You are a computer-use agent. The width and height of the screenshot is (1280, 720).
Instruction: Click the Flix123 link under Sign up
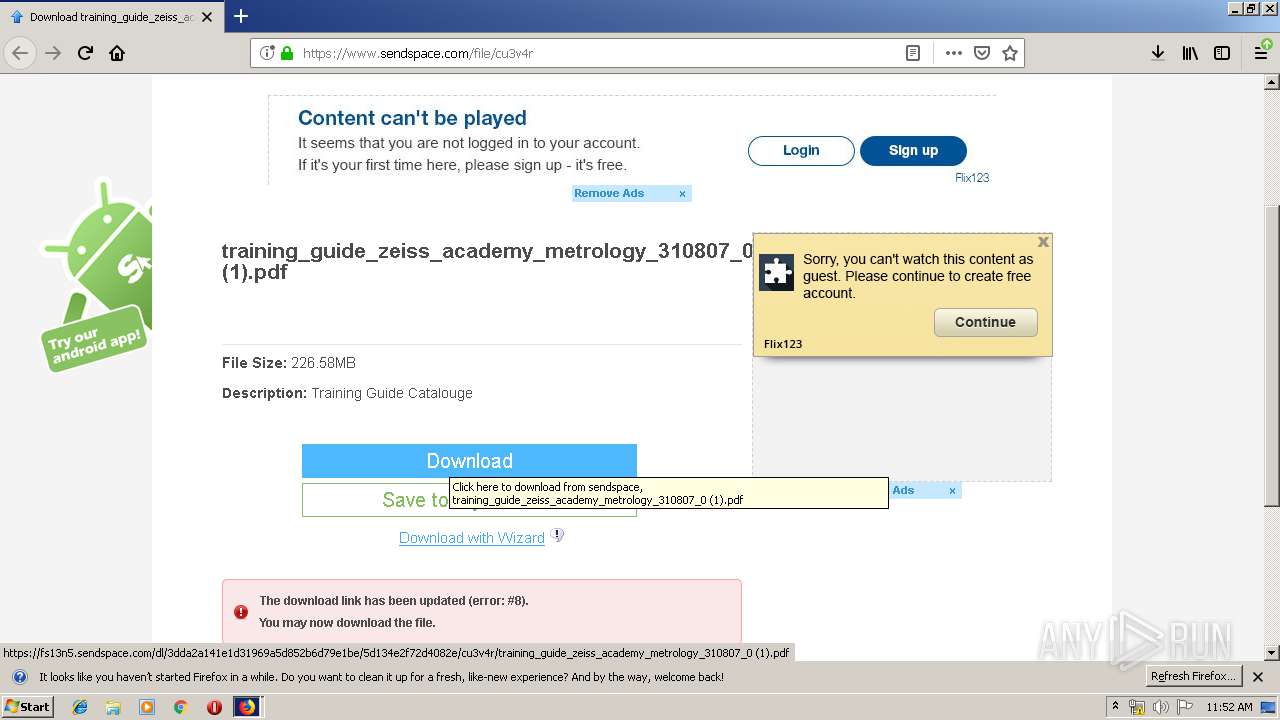[972, 178]
